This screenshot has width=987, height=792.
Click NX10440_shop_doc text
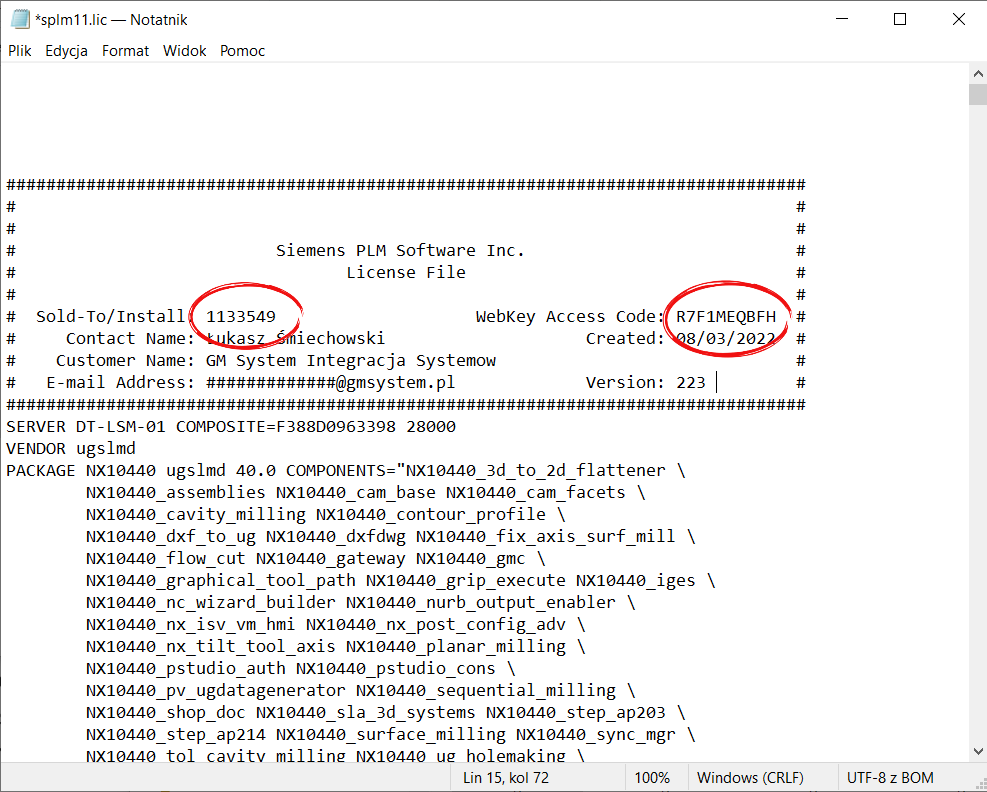(166, 713)
